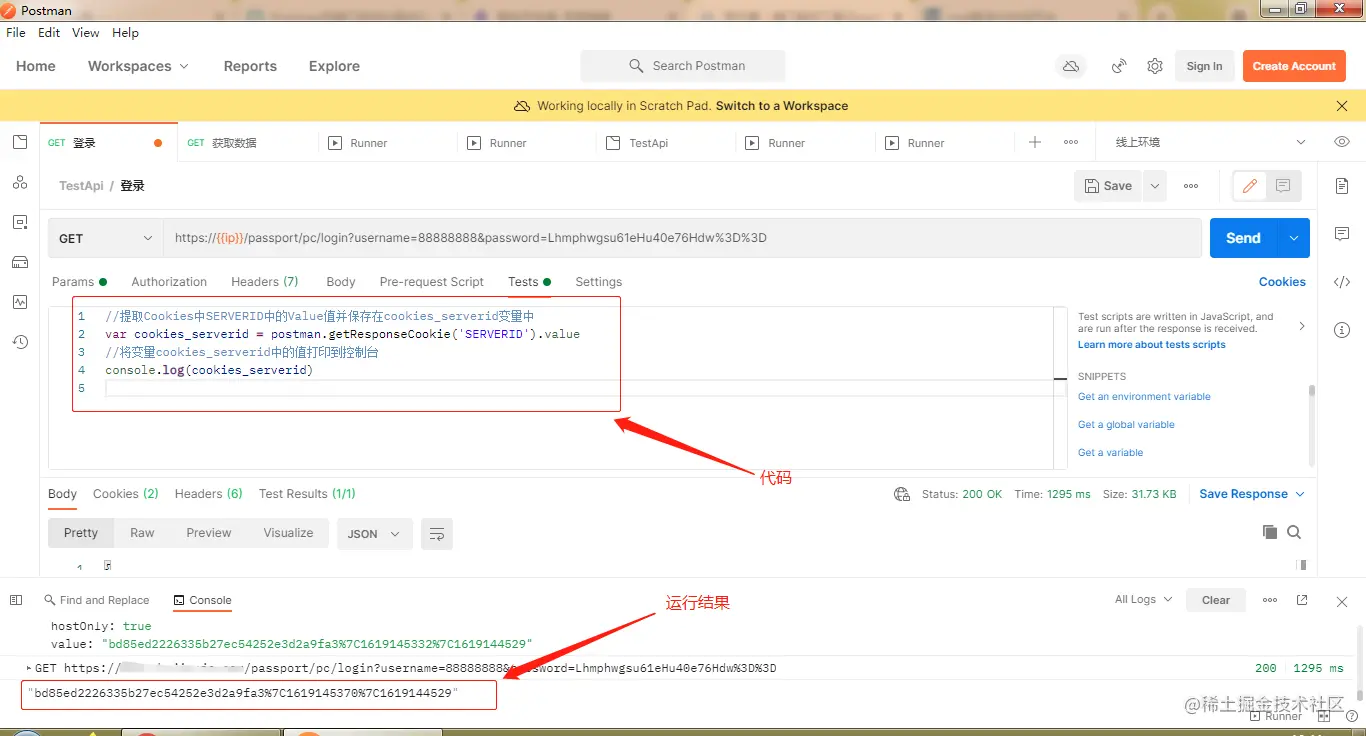1366x736 pixels.
Task: Open the comments icon in right sidebar
Action: coord(1342,234)
